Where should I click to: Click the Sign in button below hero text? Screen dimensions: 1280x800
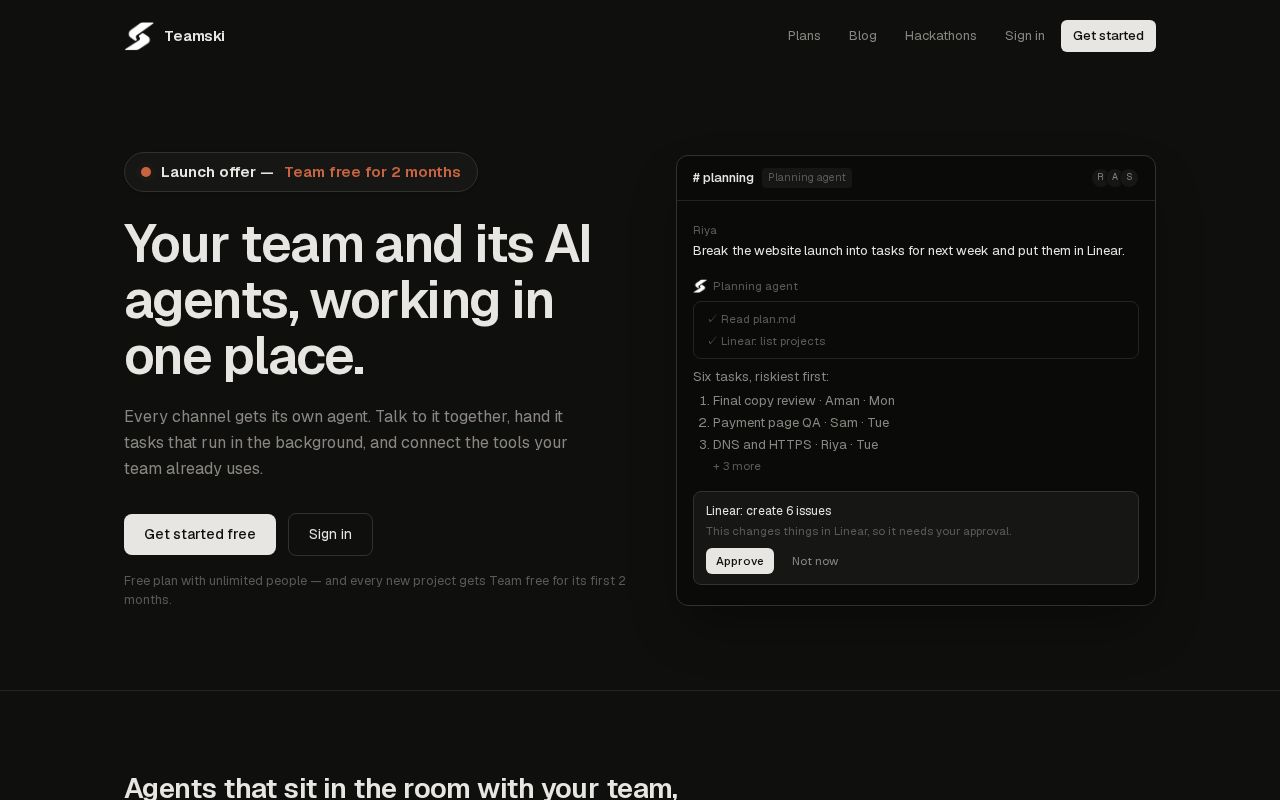point(330,534)
